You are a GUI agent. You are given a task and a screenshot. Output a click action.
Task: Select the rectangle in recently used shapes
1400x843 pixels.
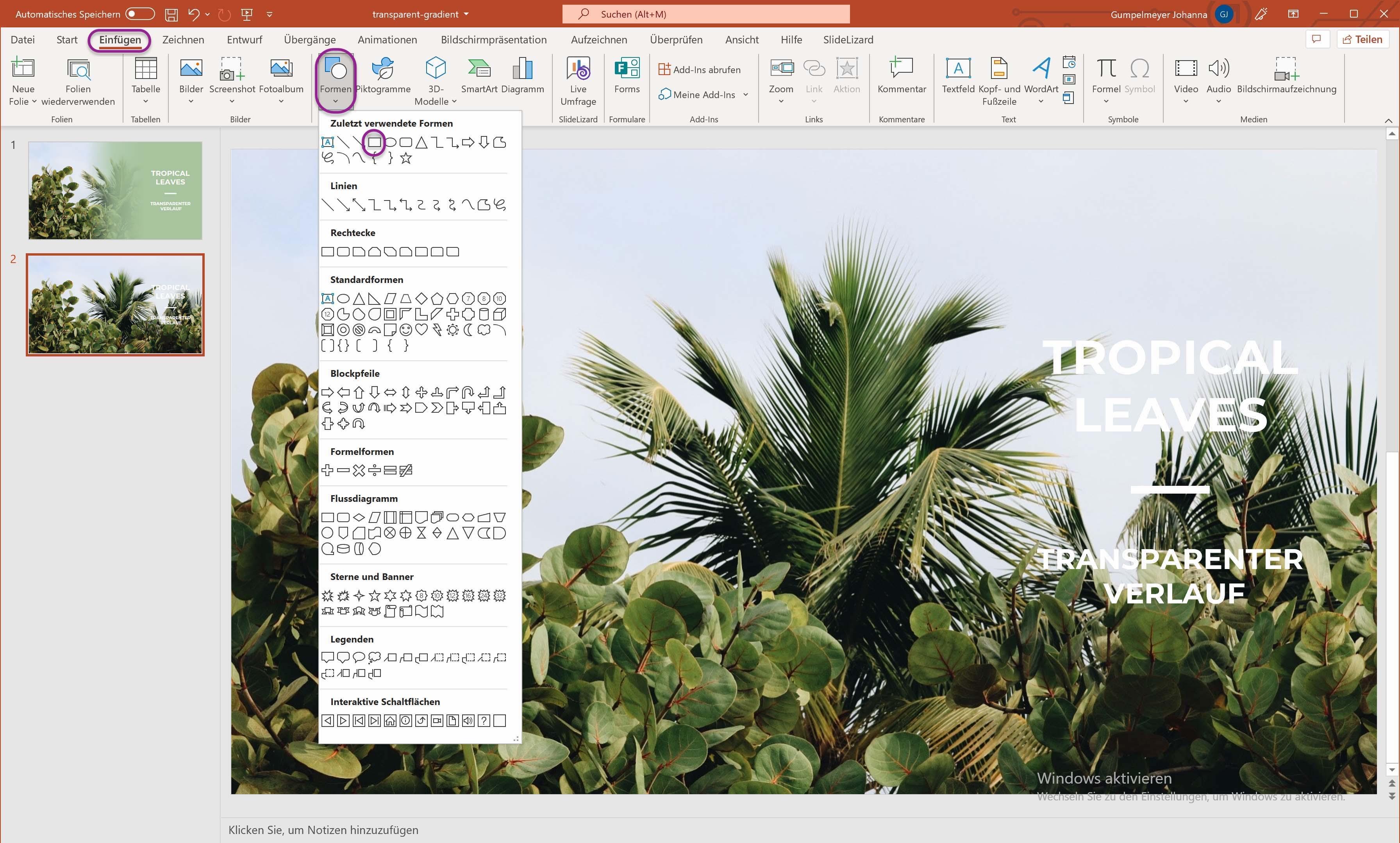374,142
